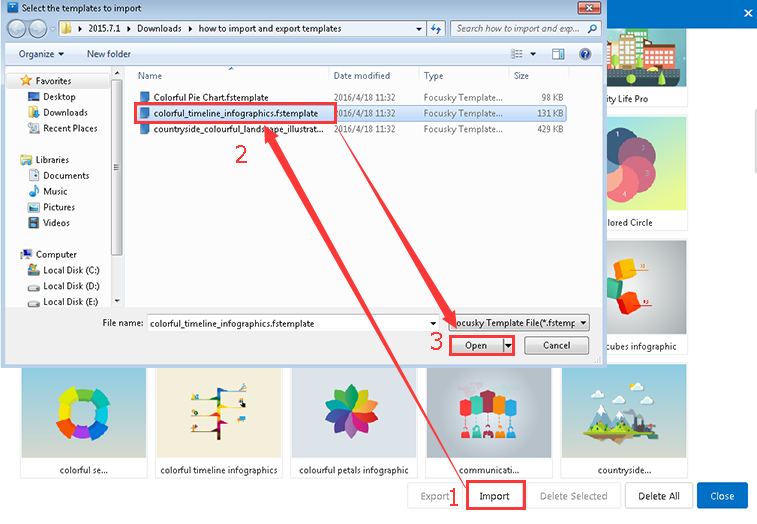The image size is (757, 524).
Task: Click the Forward navigation arrow in file dialog
Action: coord(38,29)
